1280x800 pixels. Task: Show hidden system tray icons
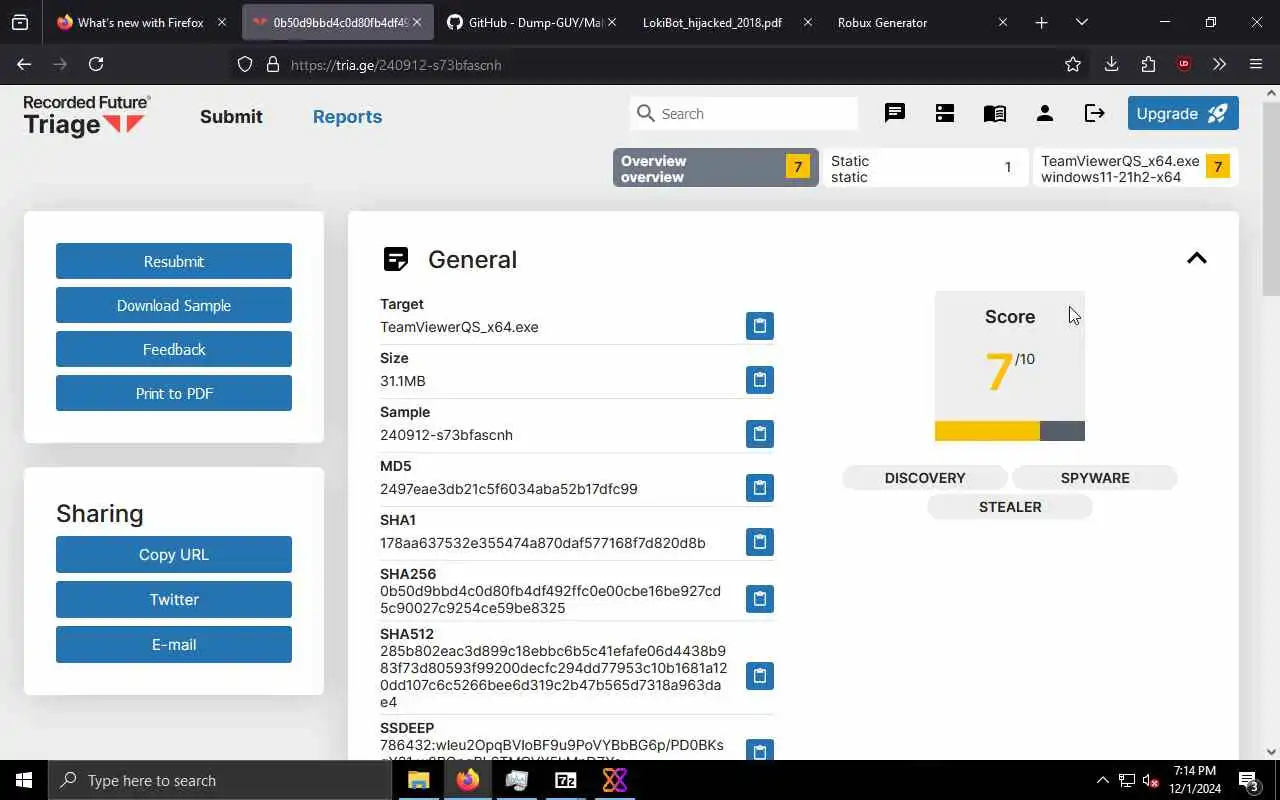(1102, 780)
